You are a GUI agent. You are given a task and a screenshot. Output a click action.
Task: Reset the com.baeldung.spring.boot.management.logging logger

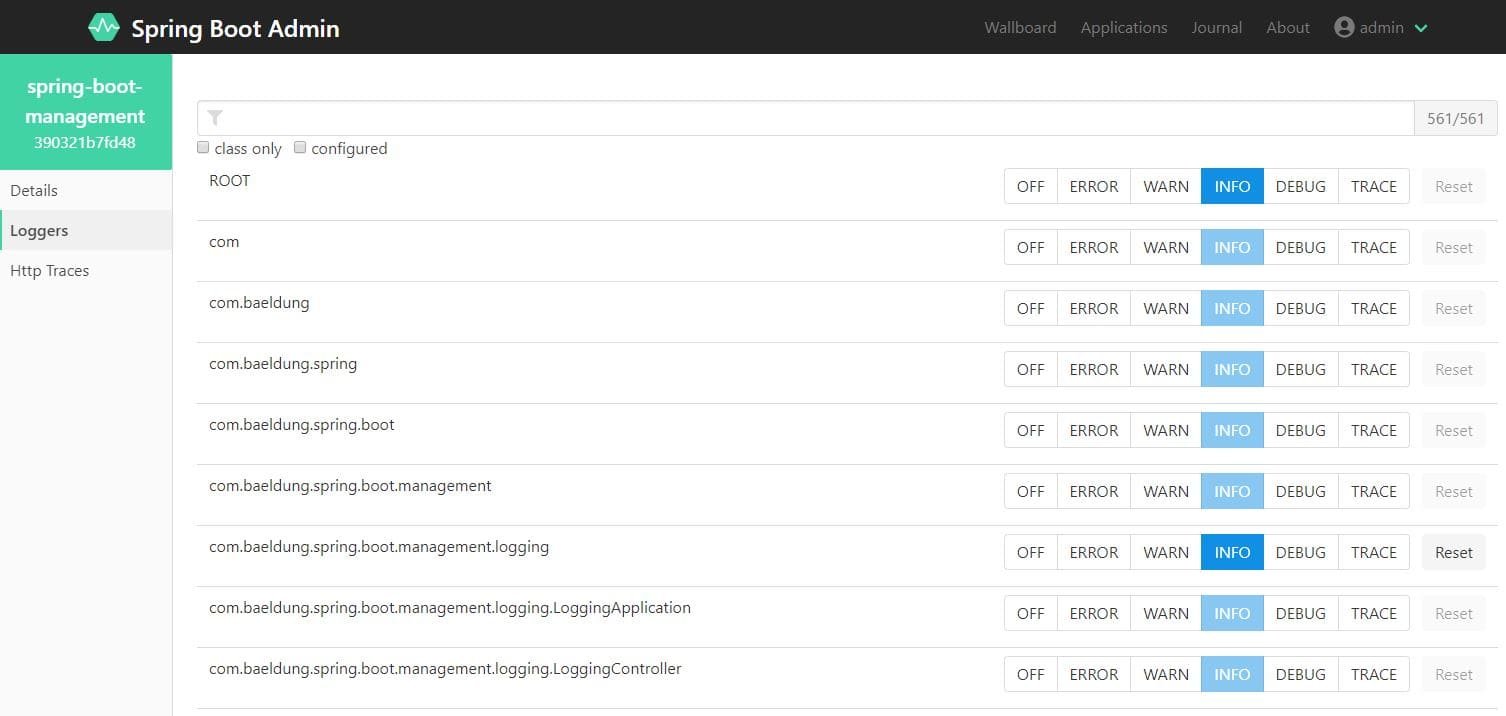coord(1453,551)
